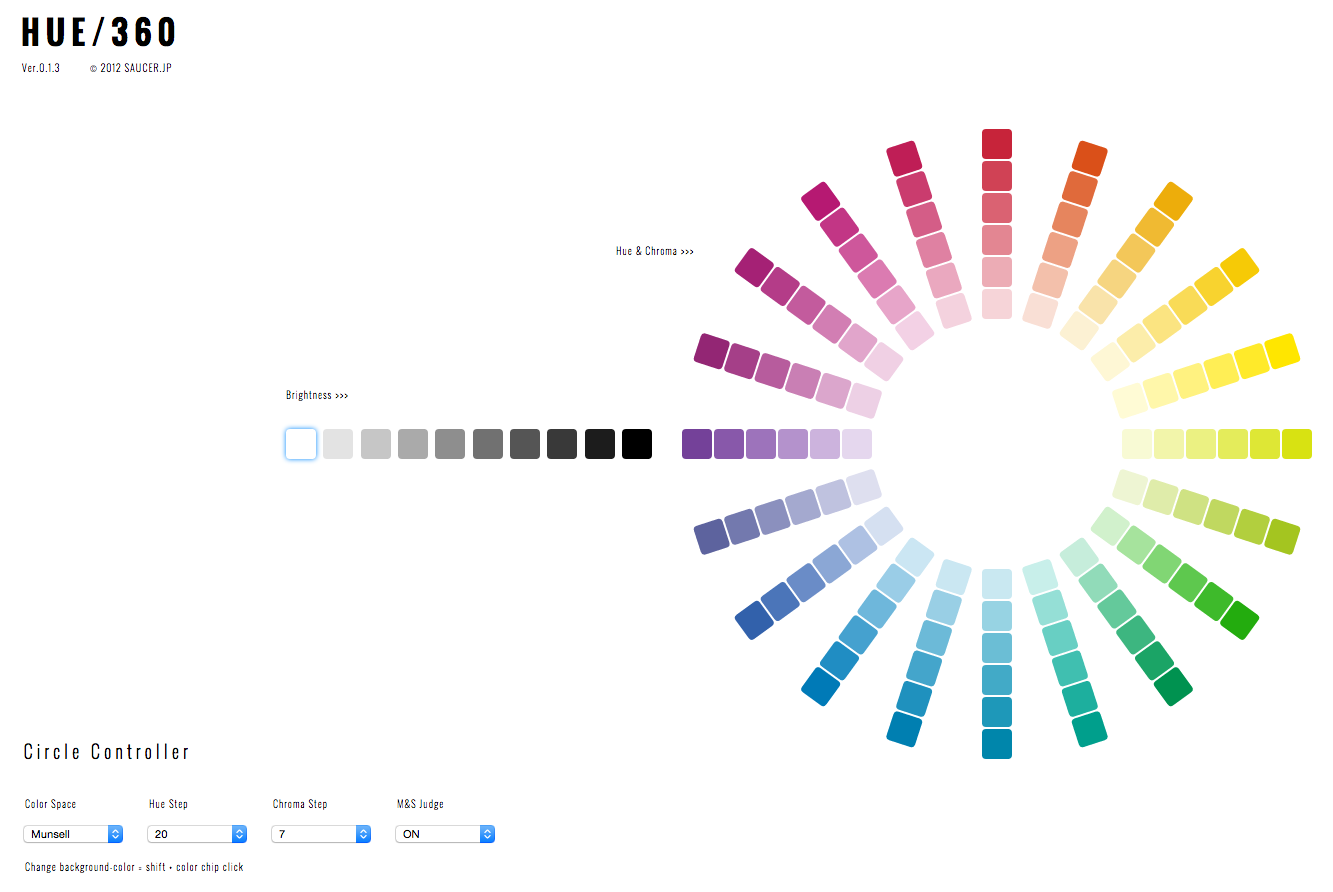Image resolution: width=1333 pixels, height=892 pixels.
Task: Pick the middle gray brightness chip next to black's fifth neighbor
Action: pos(450,444)
